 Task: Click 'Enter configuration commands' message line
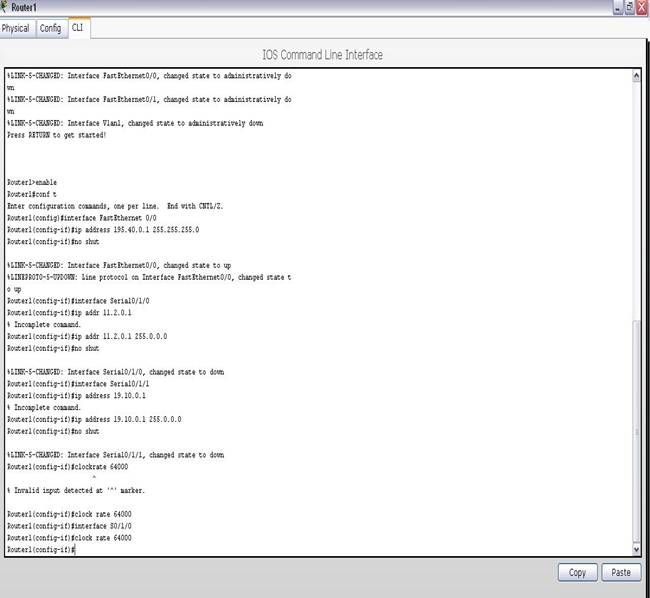(x=115, y=206)
